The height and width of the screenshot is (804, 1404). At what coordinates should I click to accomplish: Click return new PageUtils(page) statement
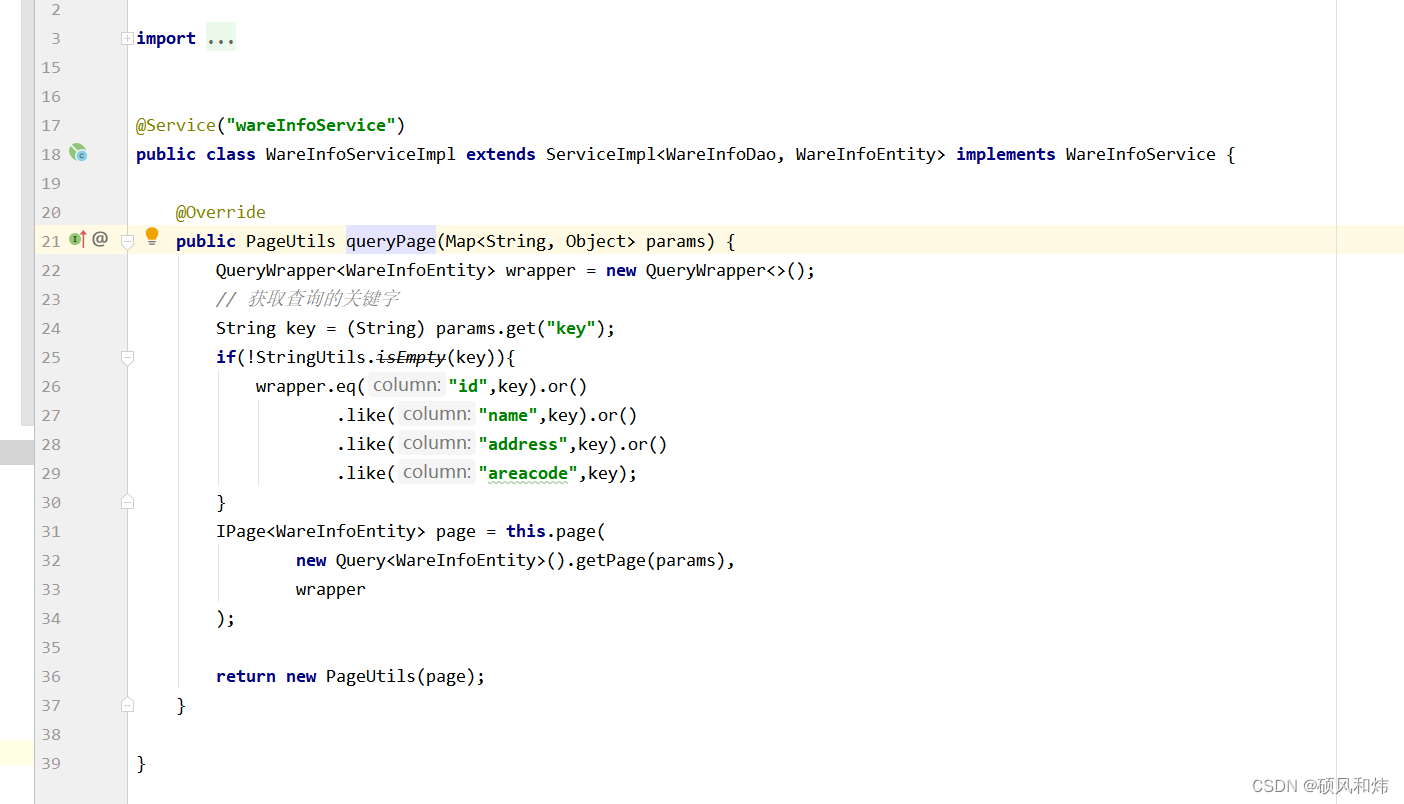point(351,676)
